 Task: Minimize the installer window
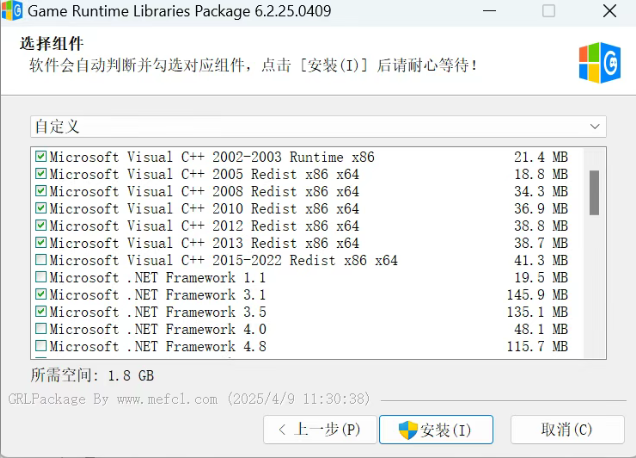pos(490,11)
